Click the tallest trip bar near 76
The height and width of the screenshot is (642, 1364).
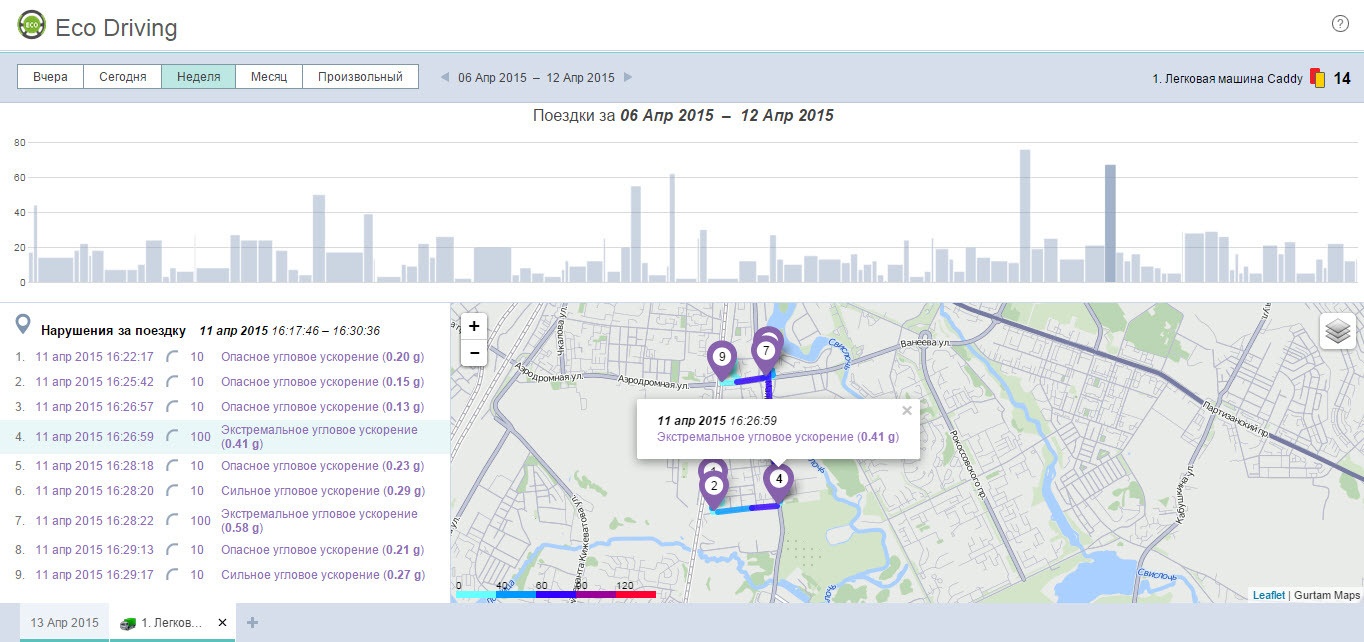(1025, 216)
